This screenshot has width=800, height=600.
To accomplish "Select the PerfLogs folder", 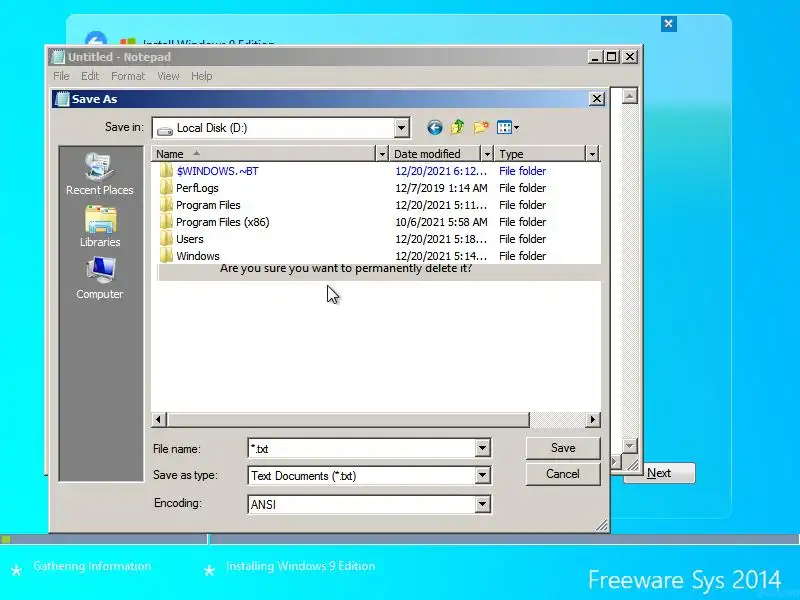I will point(197,188).
